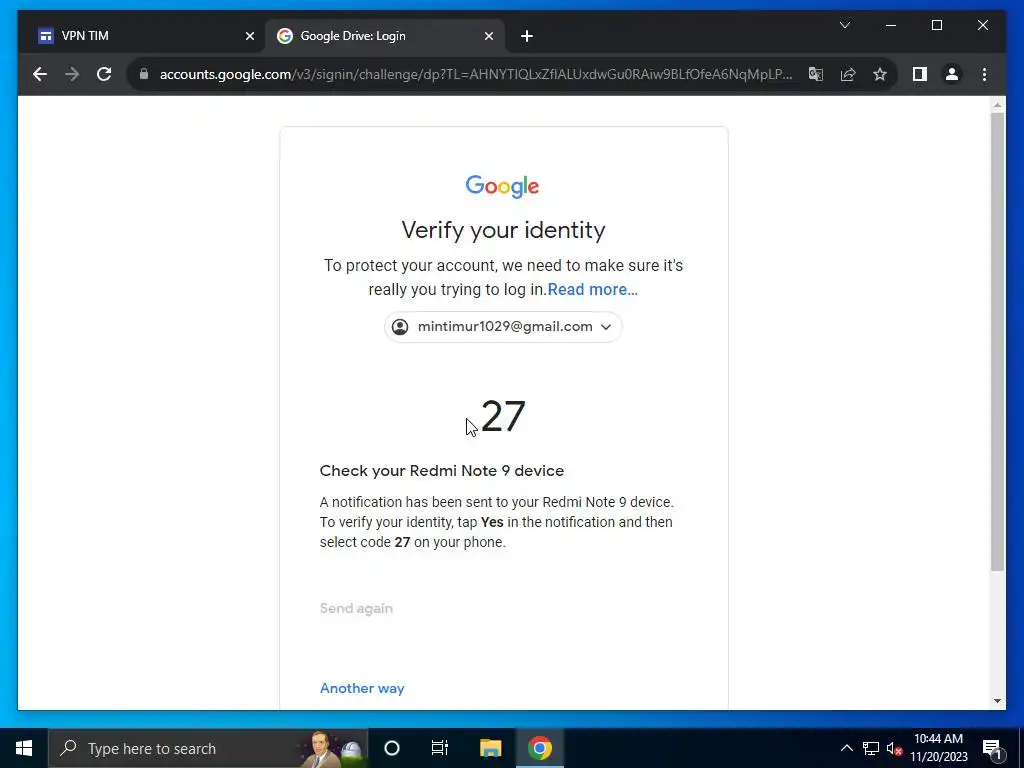The image size is (1024, 768).
Task: Click the address bar URL
Action: (x=476, y=74)
